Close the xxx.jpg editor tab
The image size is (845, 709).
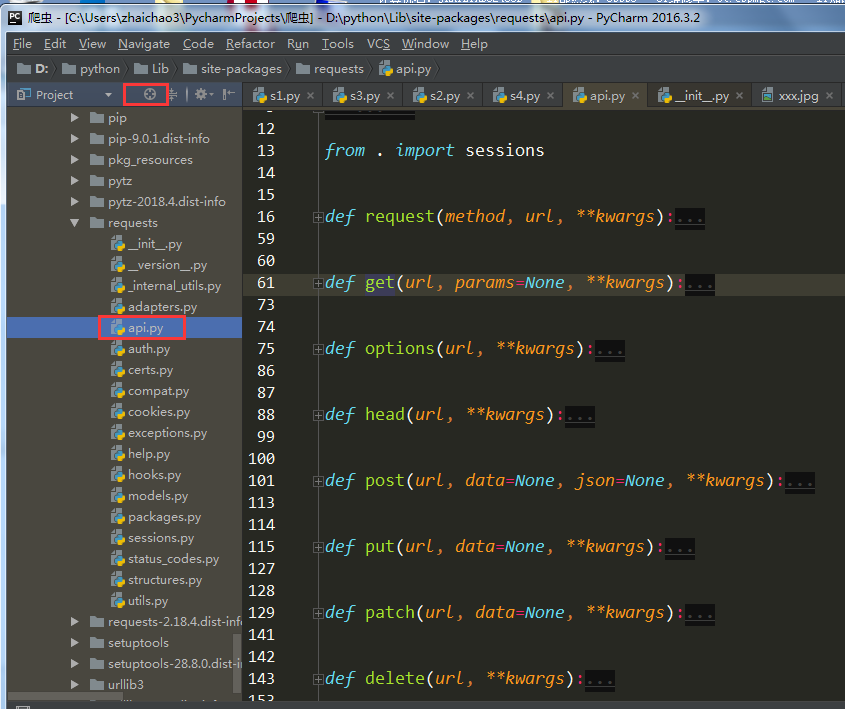(830, 96)
